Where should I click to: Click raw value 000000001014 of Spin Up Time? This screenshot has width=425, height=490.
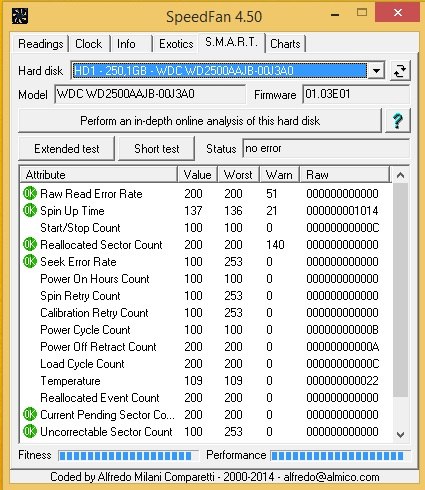(x=342, y=211)
